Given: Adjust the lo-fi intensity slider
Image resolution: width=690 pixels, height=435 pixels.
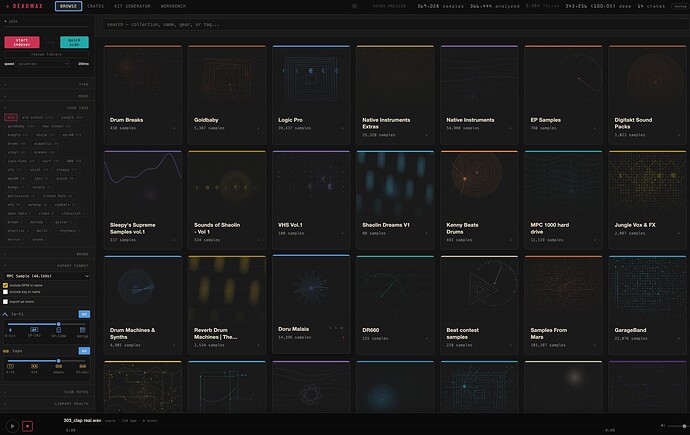Looking at the screenshot, I should pos(47,324).
